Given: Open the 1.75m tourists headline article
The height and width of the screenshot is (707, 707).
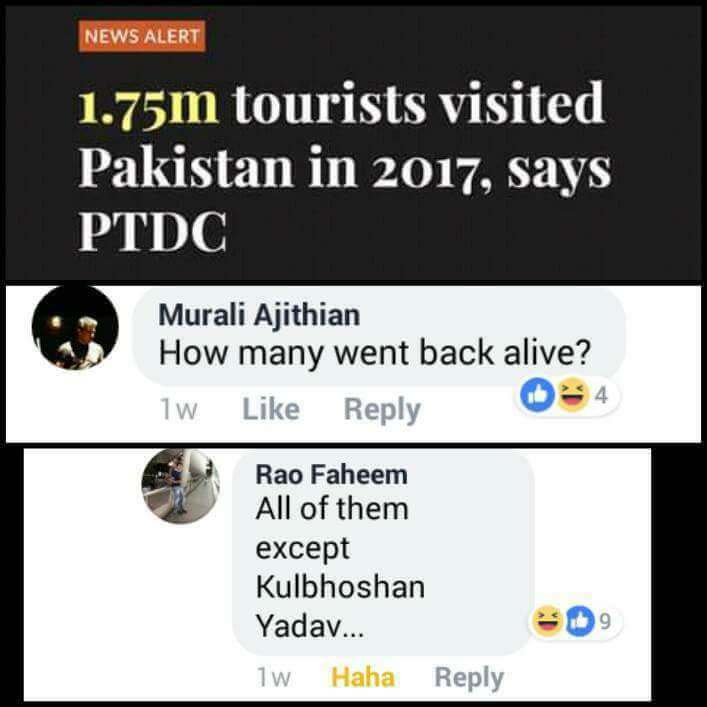Looking at the screenshot, I should tap(344, 166).
